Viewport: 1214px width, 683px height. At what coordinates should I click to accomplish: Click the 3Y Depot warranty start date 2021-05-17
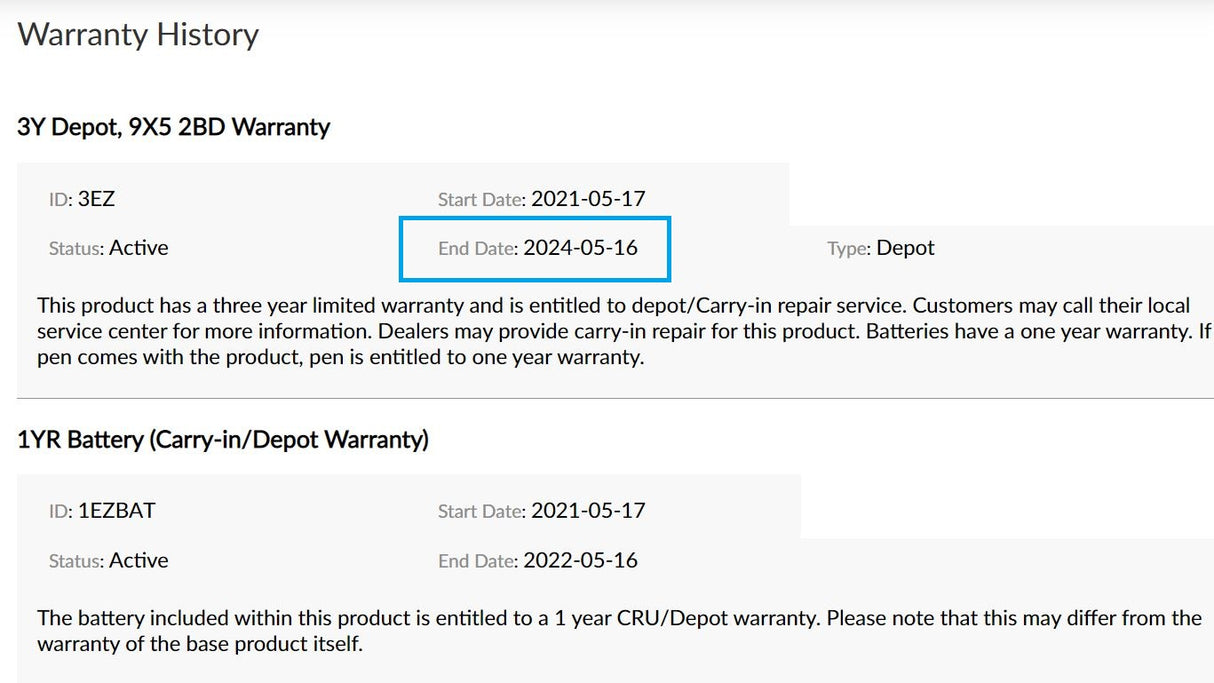click(588, 199)
